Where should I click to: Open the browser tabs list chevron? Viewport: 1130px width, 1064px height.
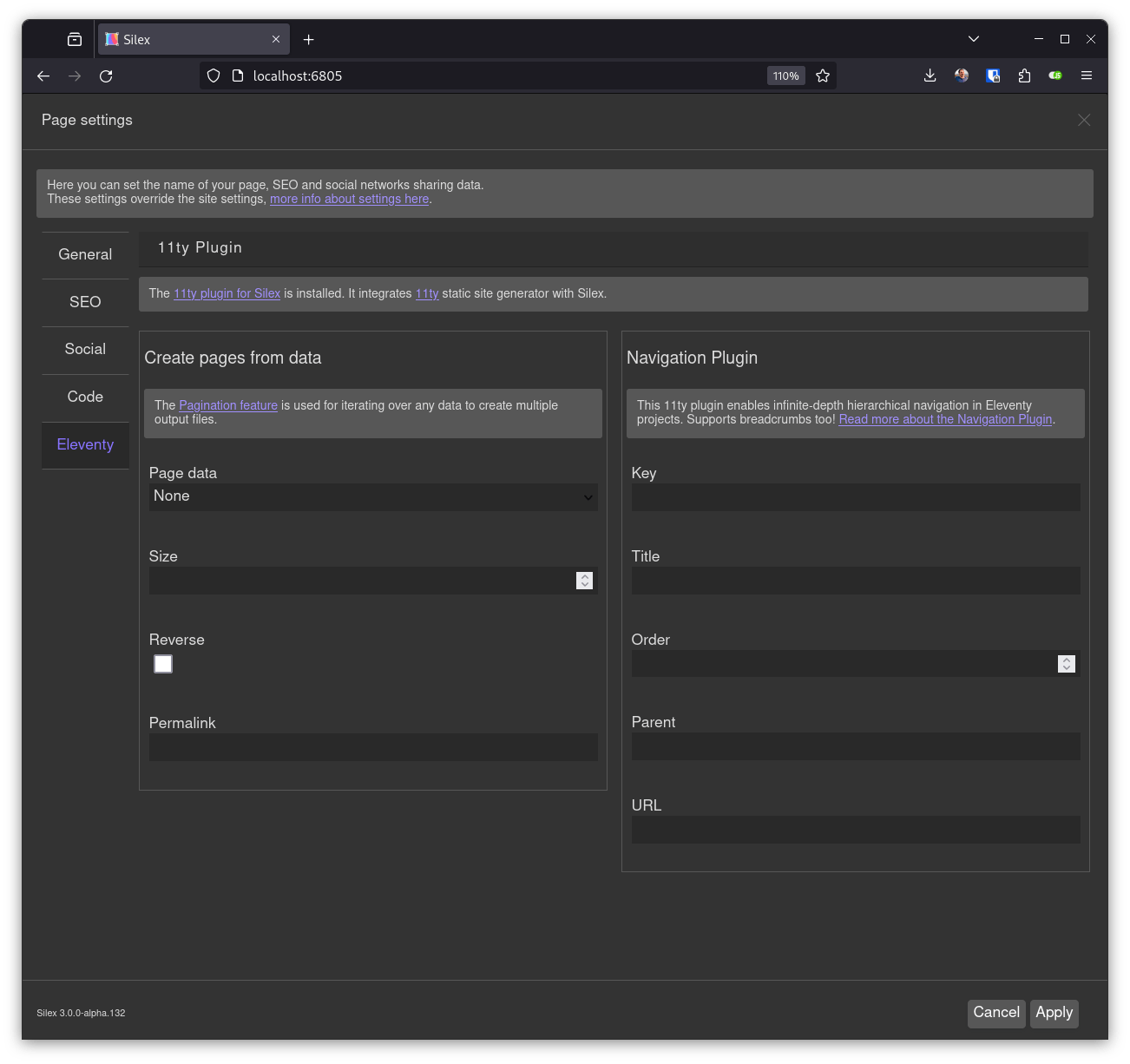coord(973,38)
